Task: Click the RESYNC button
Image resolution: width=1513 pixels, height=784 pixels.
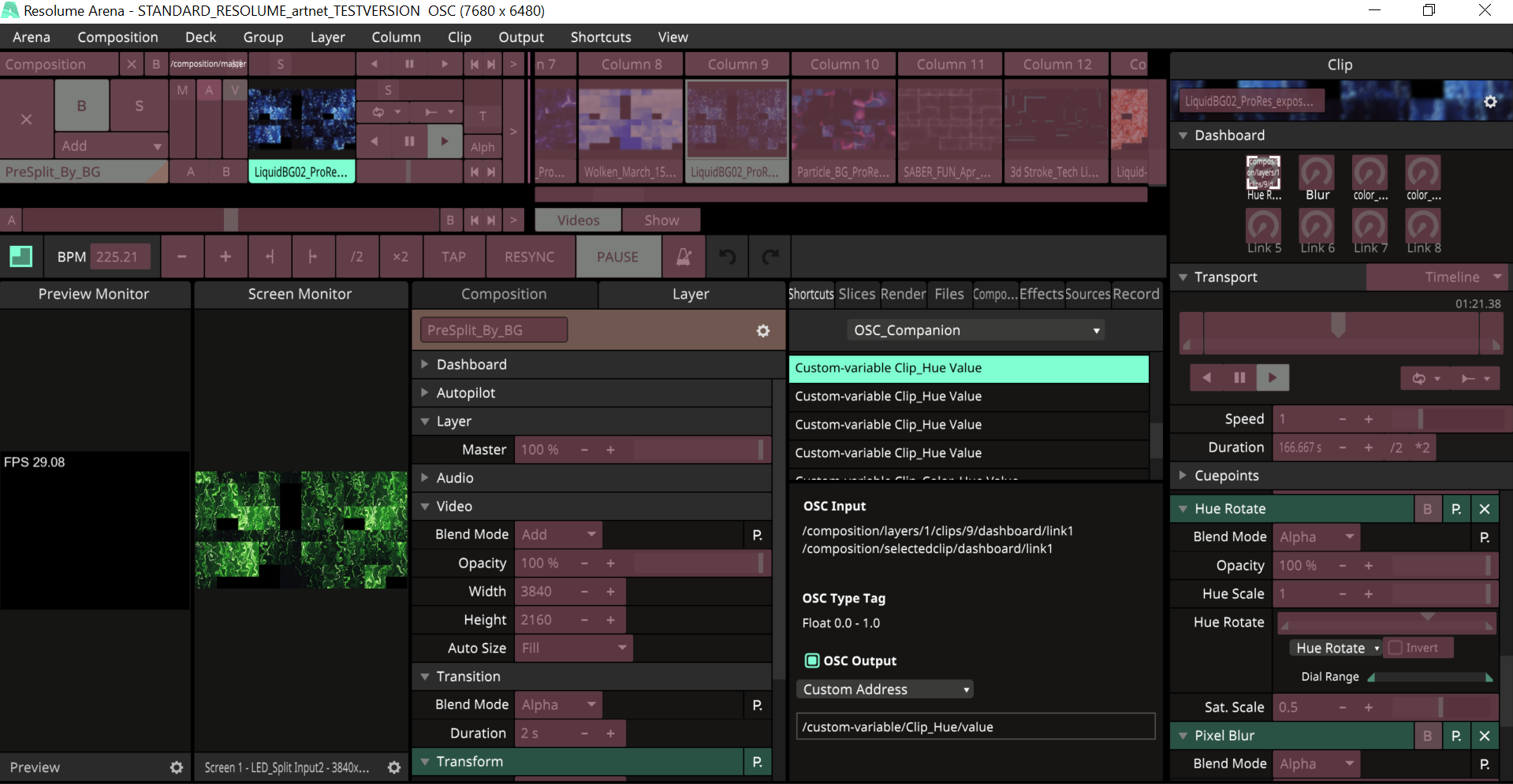Action: coord(529,257)
